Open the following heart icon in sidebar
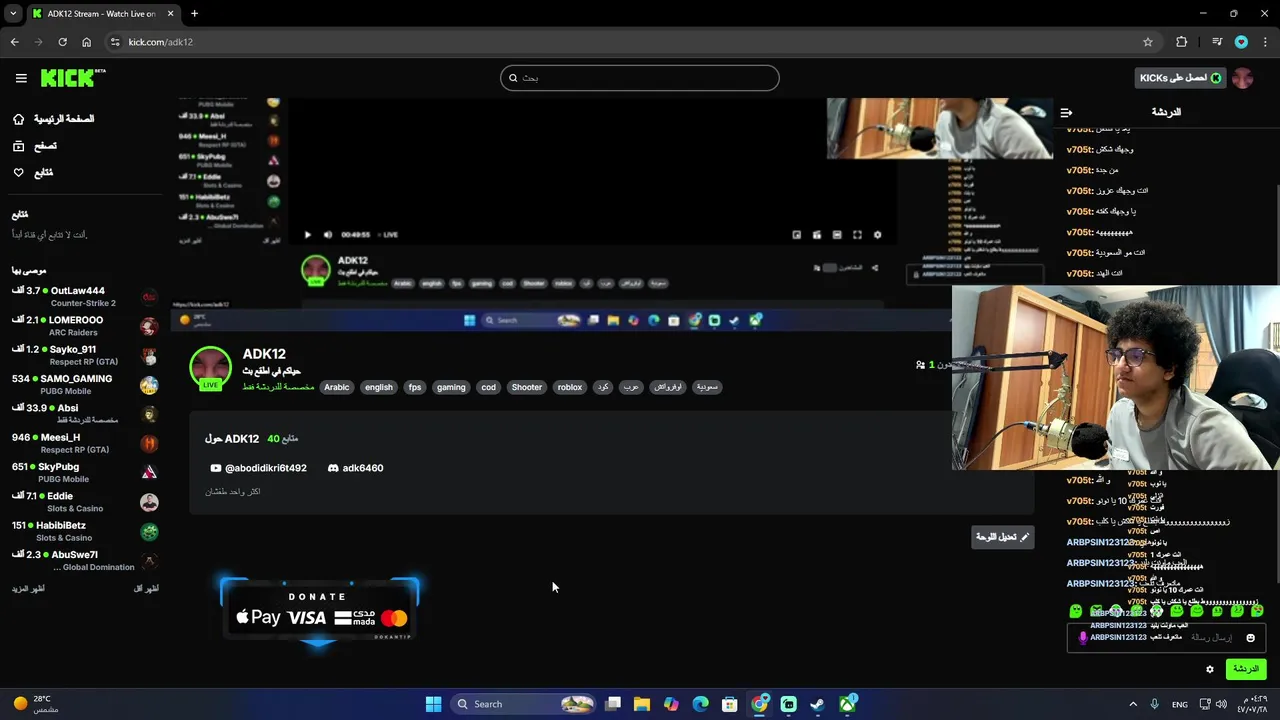This screenshot has height=720, width=1280. coord(18,173)
